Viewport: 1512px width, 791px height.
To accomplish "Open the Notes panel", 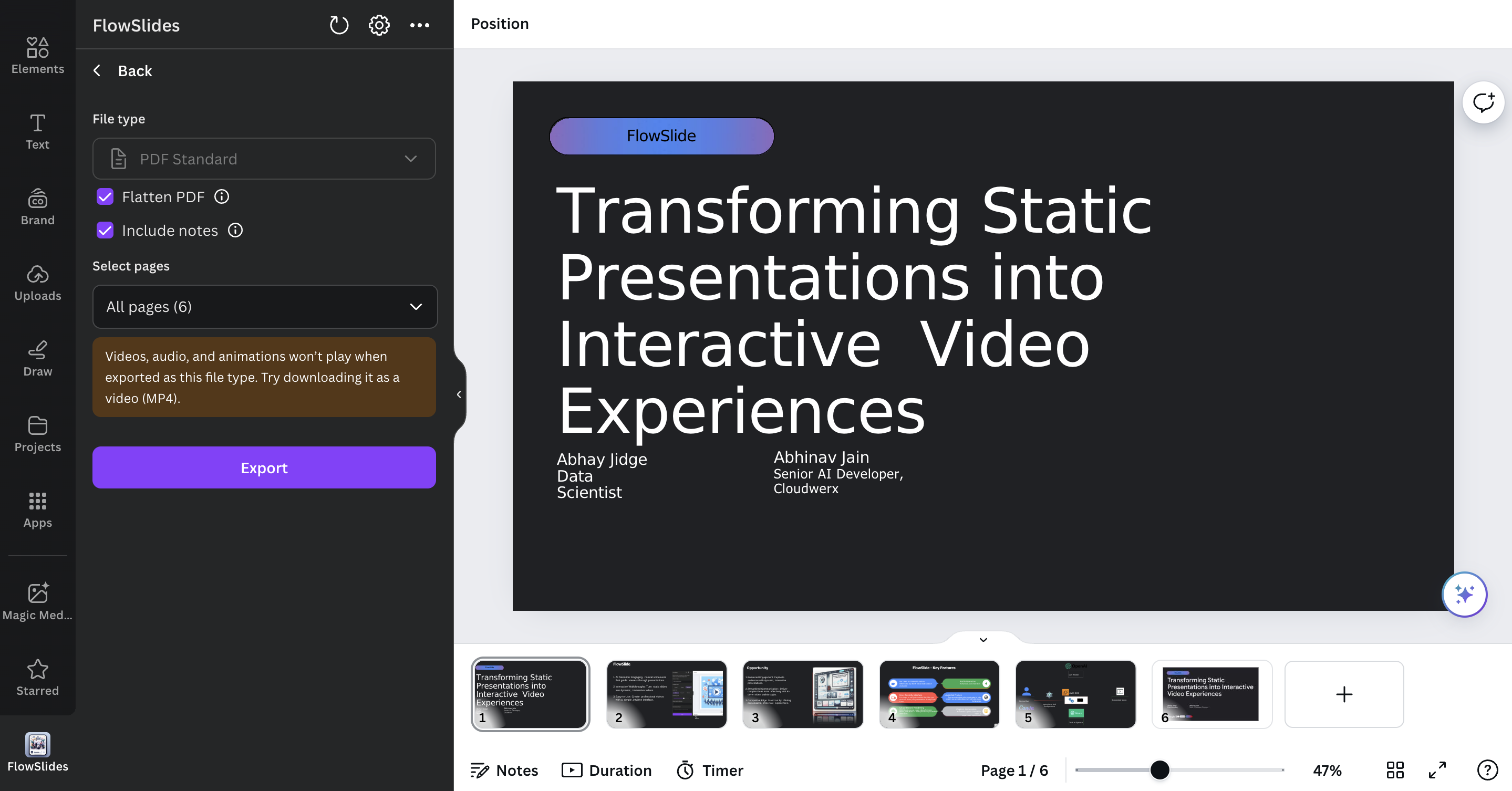I will tap(504, 770).
